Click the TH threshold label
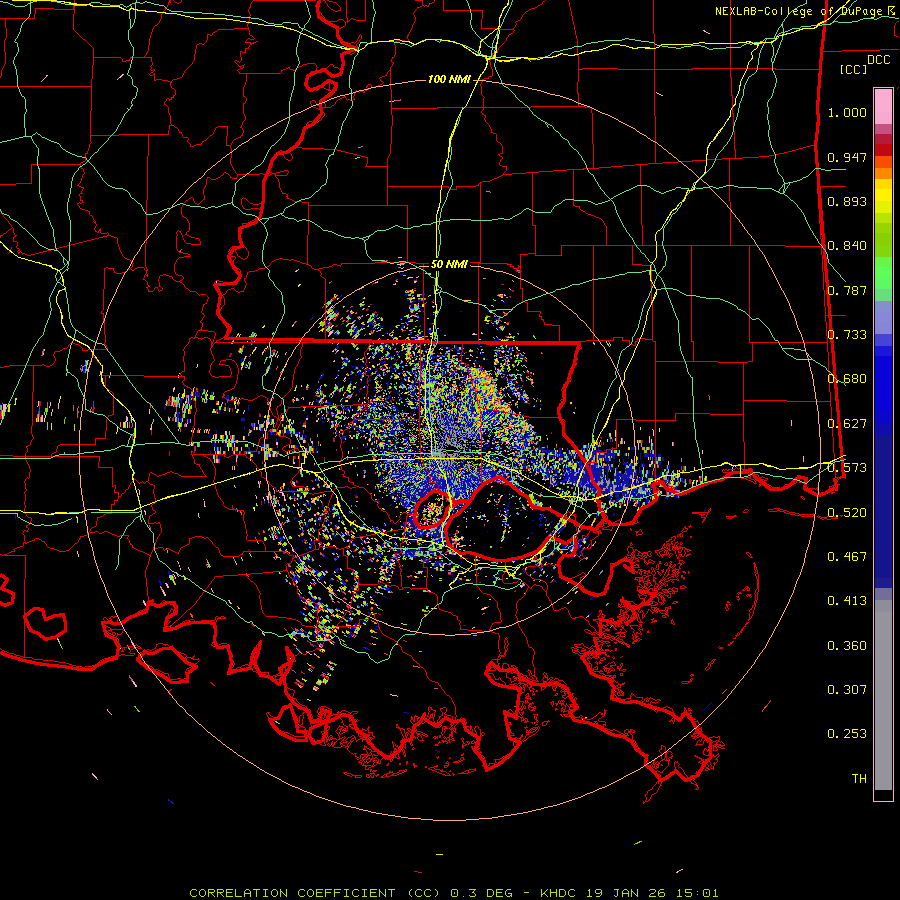Viewport: 900px width, 900px height. [x=859, y=779]
